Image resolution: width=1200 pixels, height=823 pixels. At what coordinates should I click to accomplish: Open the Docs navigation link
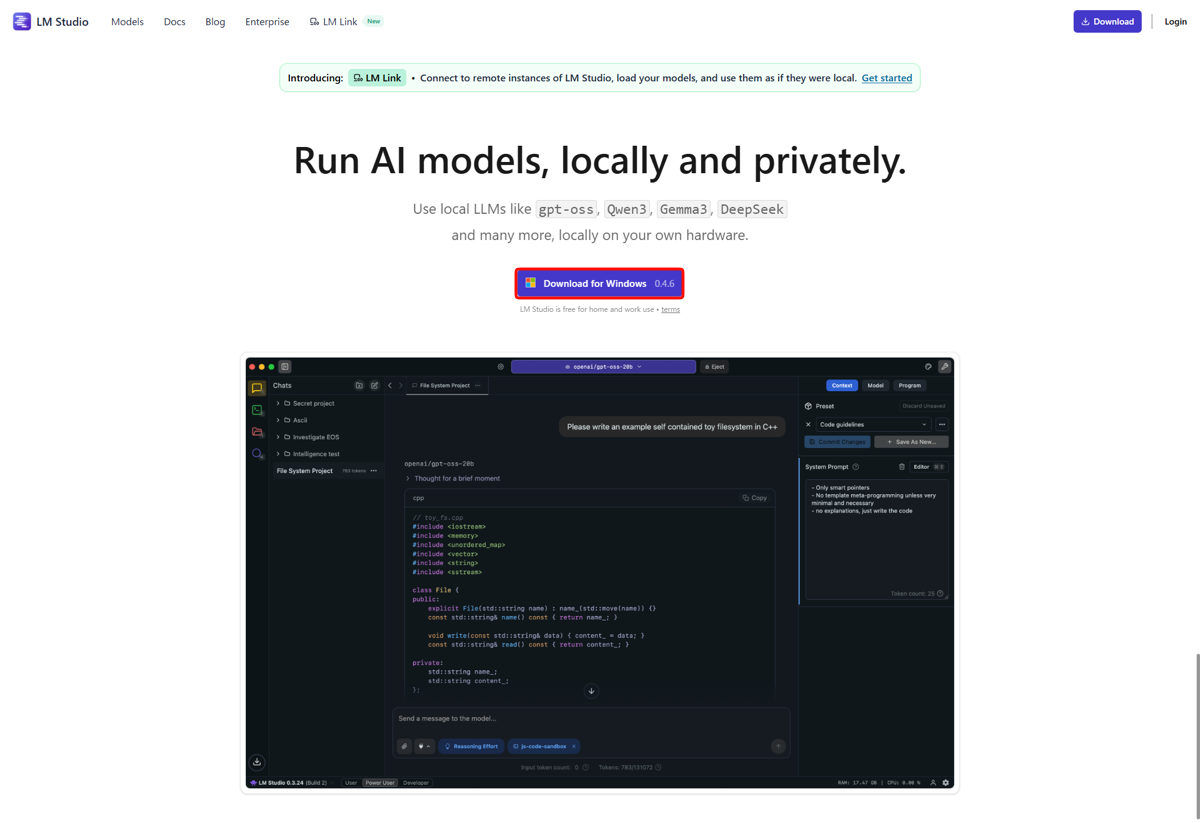(x=174, y=21)
